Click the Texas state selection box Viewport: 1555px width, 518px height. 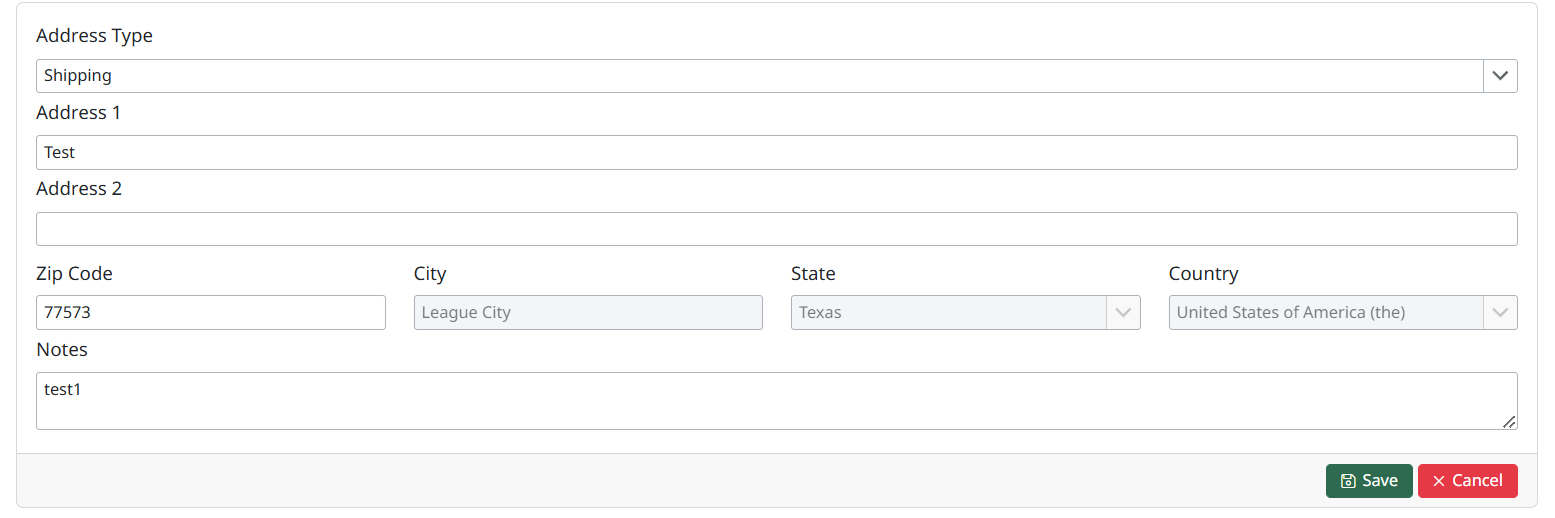click(x=965, y=313)
